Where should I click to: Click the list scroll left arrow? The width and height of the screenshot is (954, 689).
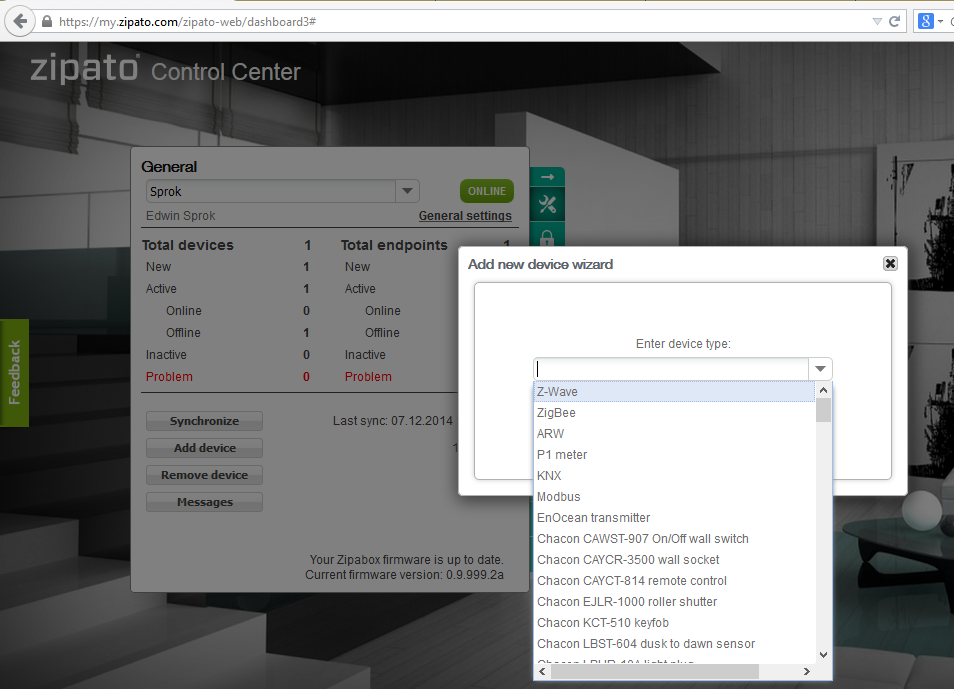coord(542,671)
